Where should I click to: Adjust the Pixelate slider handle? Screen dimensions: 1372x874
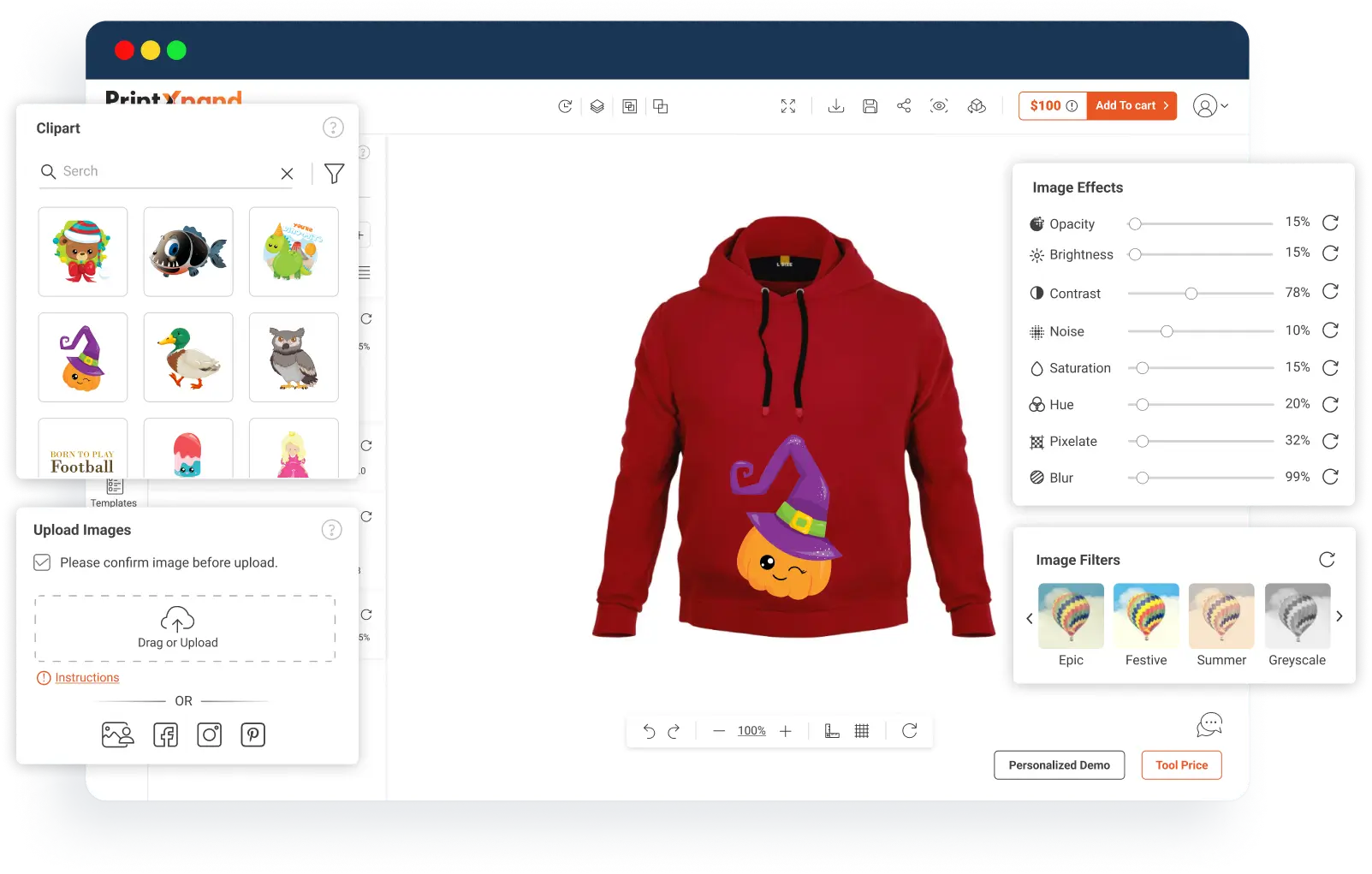point(1143,442)
